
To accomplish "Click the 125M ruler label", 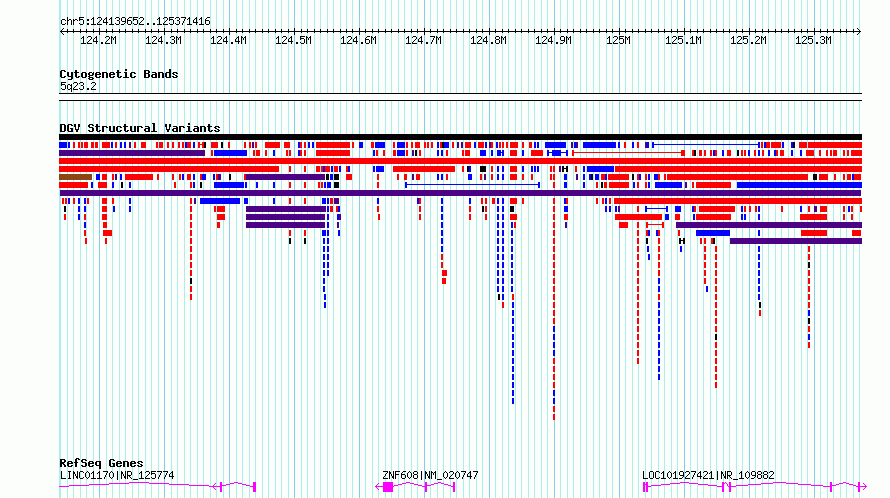I will click(x=618, y=40).
